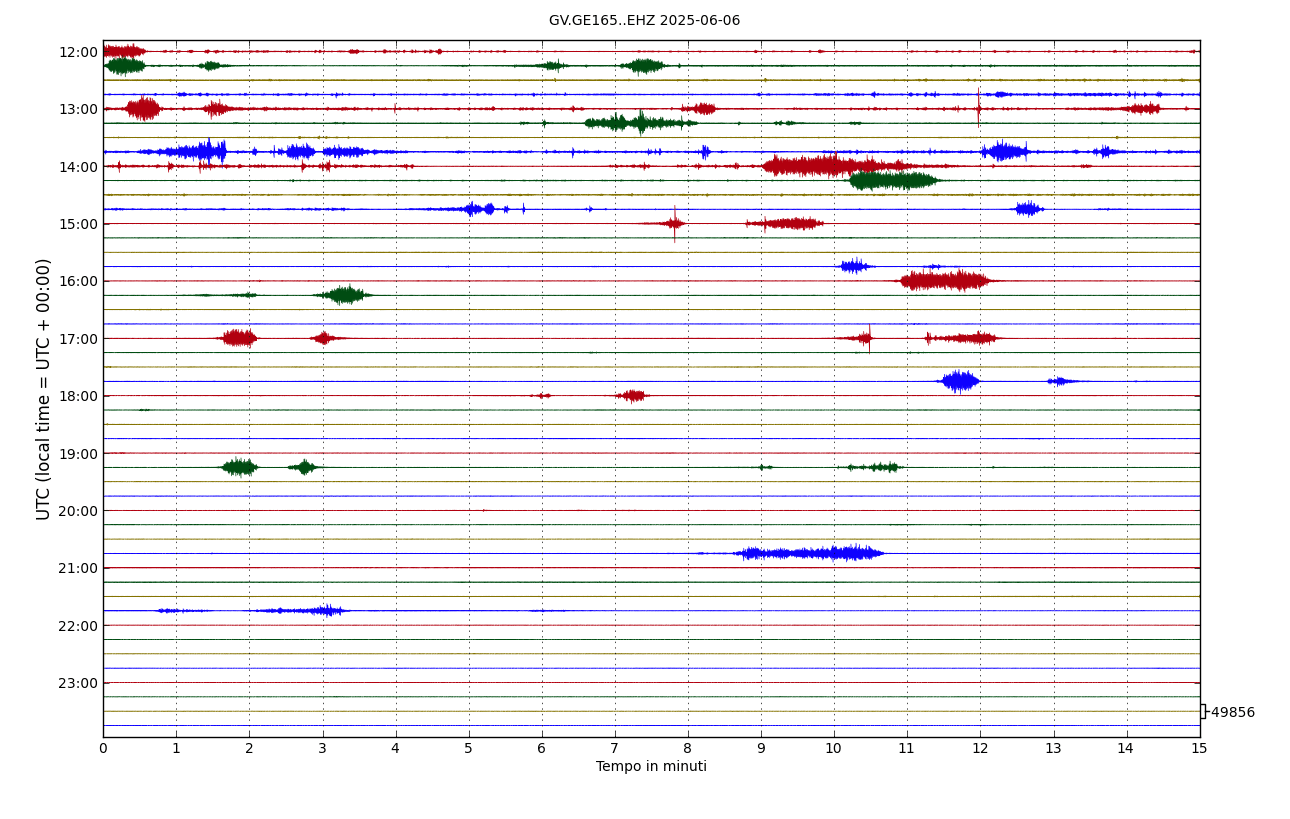Viewport: 1290px width, 819px height.
Task: Click the x-axis tick label 0
Action: tap(103, 749)
